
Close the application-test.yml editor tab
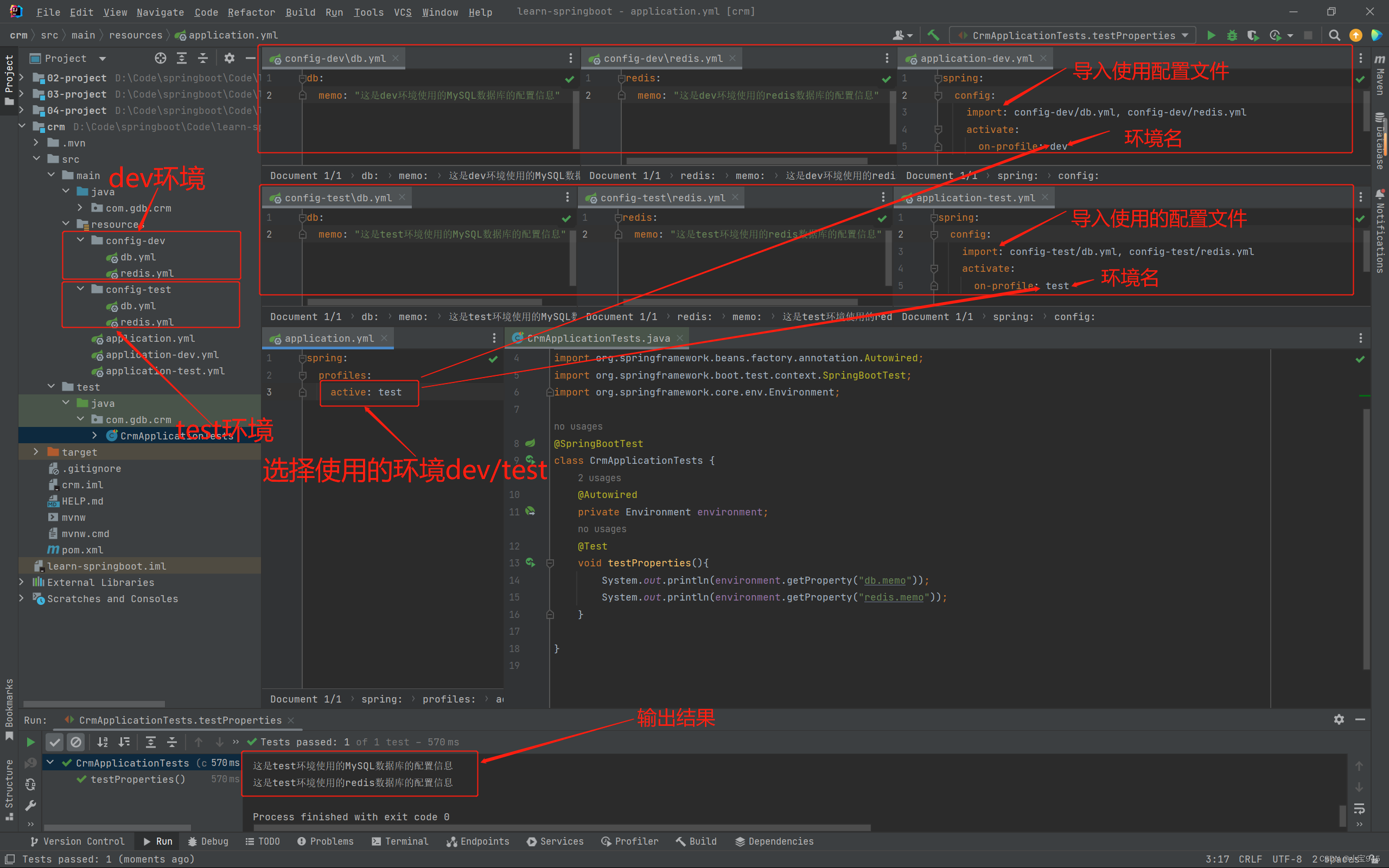point(1044,197)
